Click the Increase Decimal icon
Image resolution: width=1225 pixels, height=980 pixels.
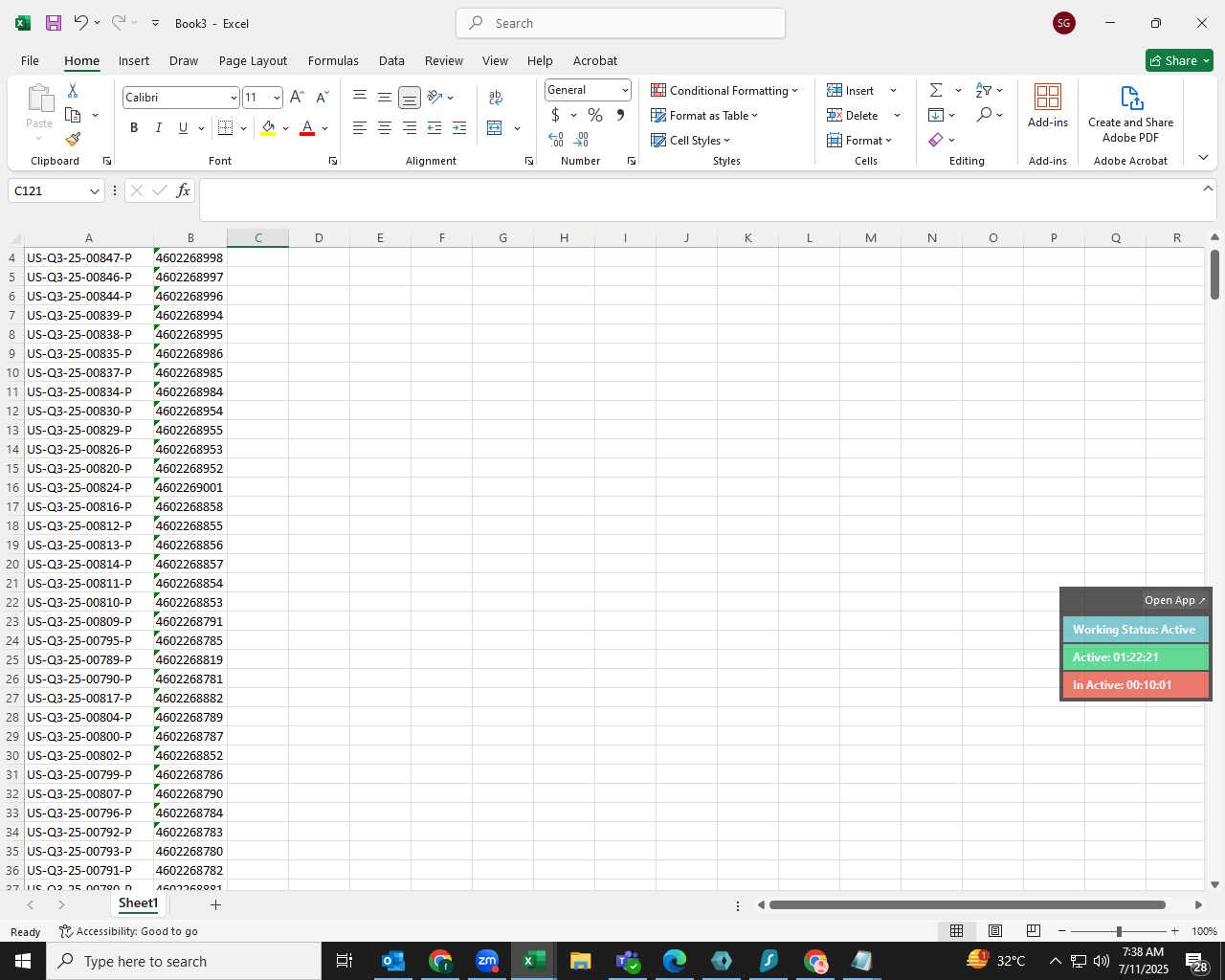(x=556, y=140)
